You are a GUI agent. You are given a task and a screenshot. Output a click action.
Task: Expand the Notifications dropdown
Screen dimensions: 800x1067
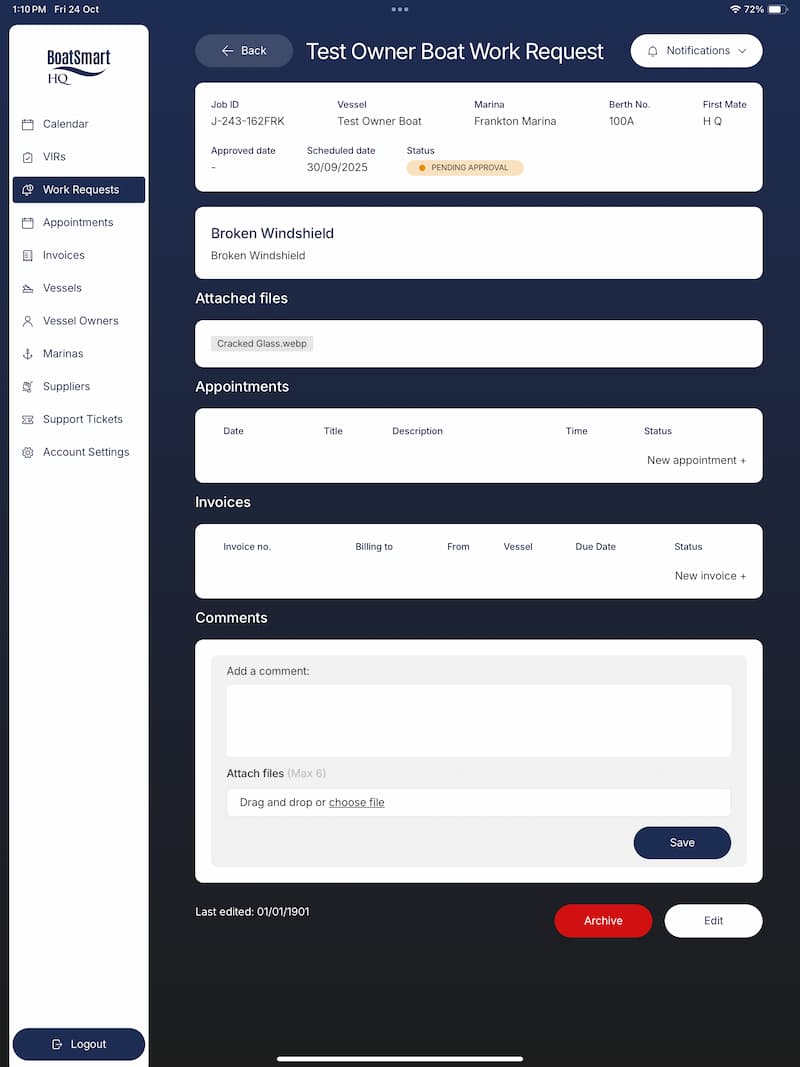pyautogui.click(x=696, y=51)
